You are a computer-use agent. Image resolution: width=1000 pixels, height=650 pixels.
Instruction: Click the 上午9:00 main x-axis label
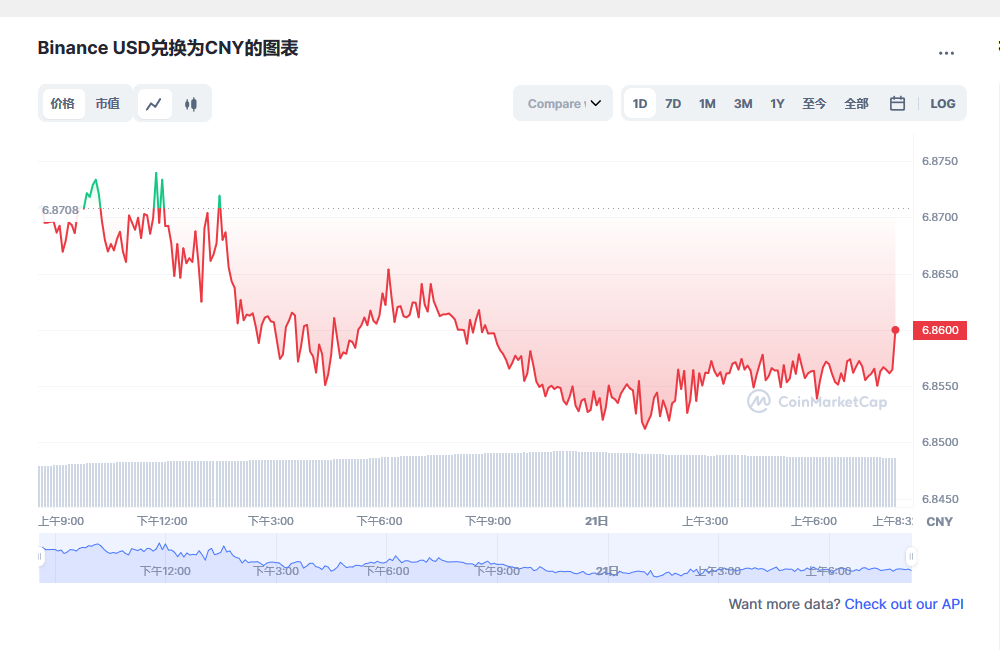pos(61,521)
